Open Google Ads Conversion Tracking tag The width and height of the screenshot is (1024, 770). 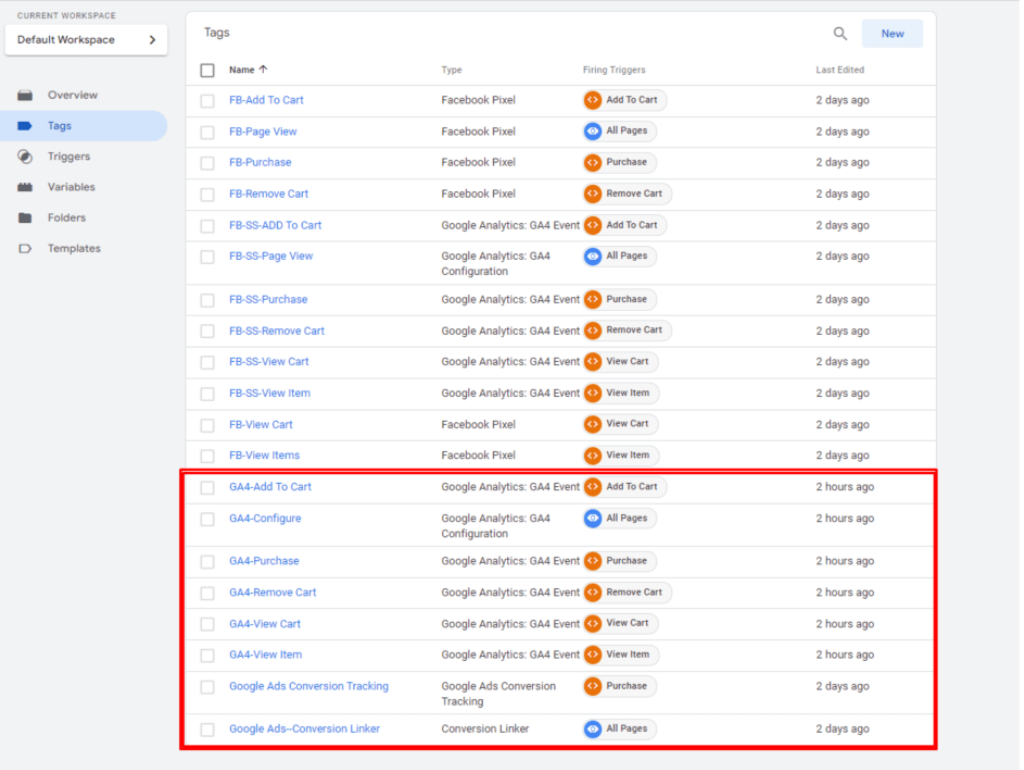(x=308, y=686)
